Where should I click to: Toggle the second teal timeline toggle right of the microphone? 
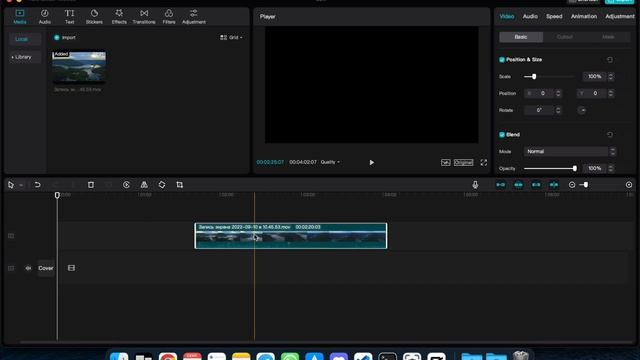pos(518,185)
